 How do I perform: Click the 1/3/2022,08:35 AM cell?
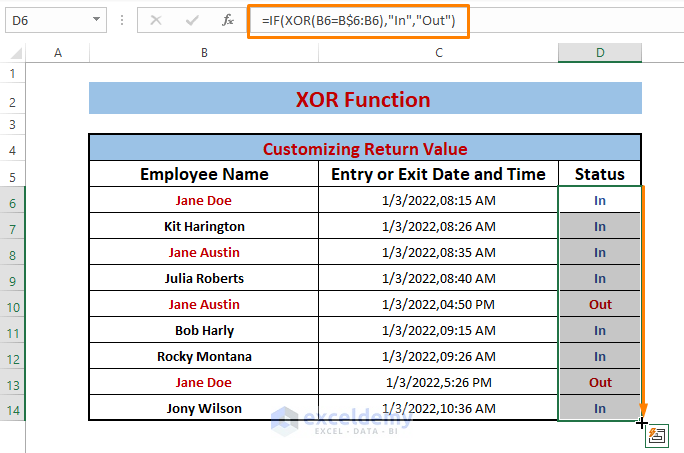pyautogui.click(x=438, y=252)
